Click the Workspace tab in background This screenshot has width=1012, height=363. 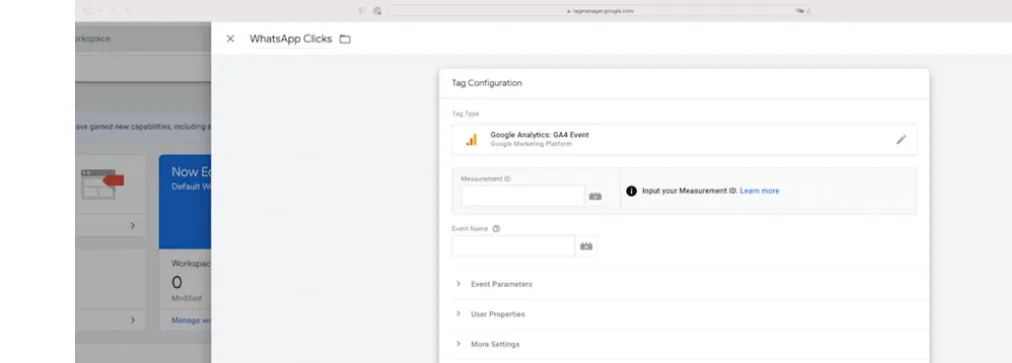coord(93,39)
